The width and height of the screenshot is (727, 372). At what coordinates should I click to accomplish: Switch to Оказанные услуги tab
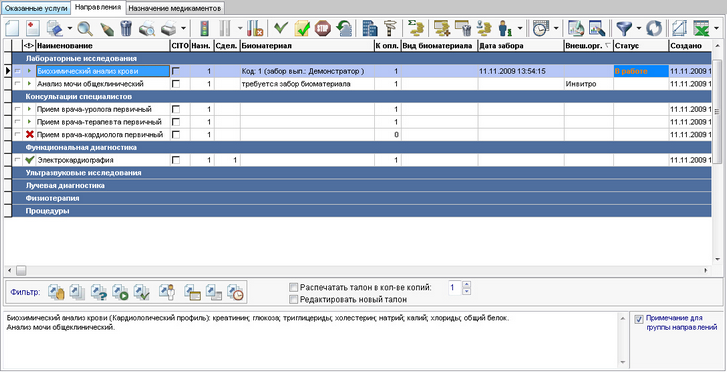coord(36,8)
